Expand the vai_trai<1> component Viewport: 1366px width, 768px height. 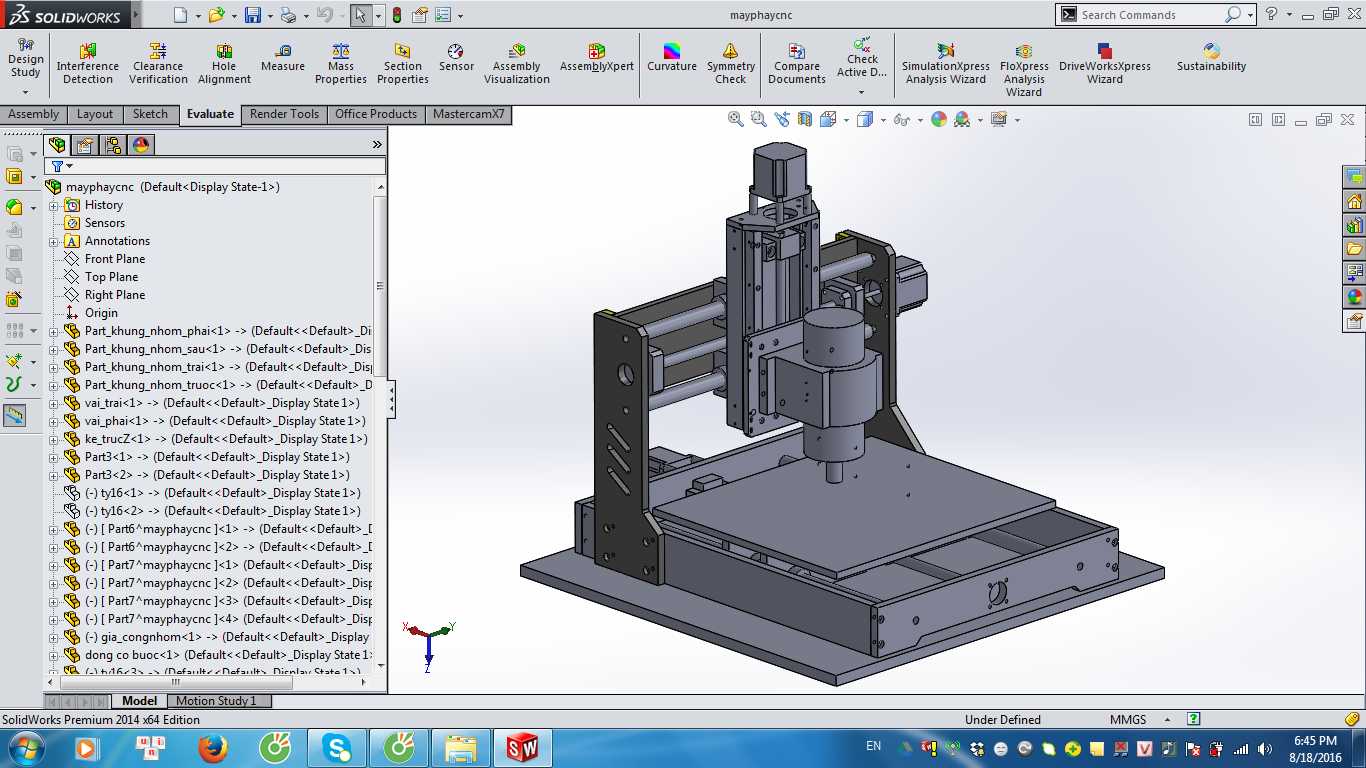54,403
